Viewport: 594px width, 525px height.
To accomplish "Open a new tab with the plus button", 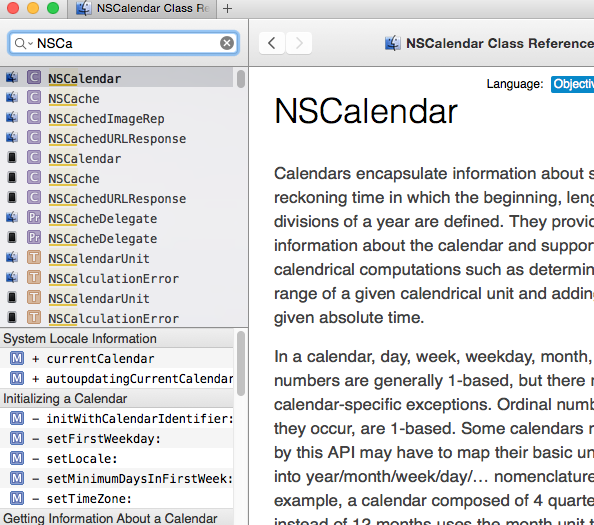I will point(227,8).
